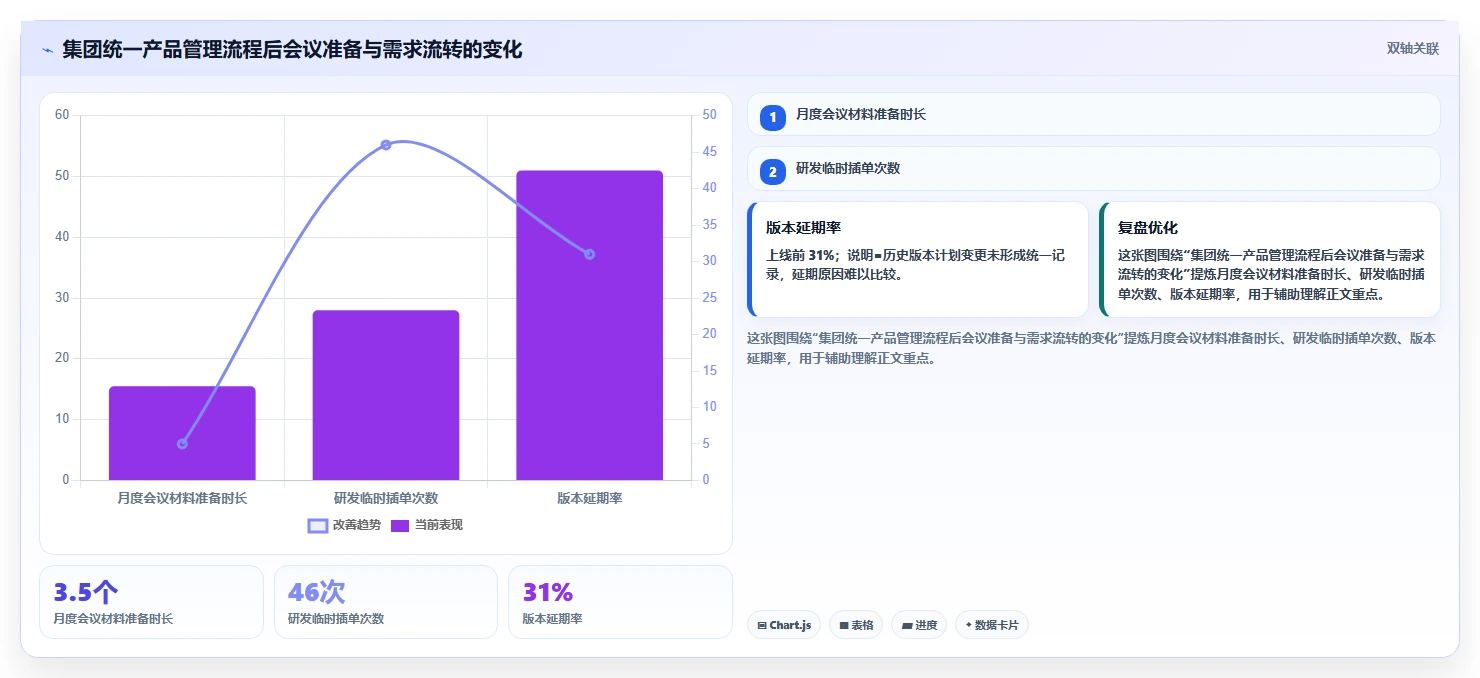The width and height of the screenshot is (1480, 678).
Task: Open list item 2 研发临时插单次数
Action: point(1094,168)
